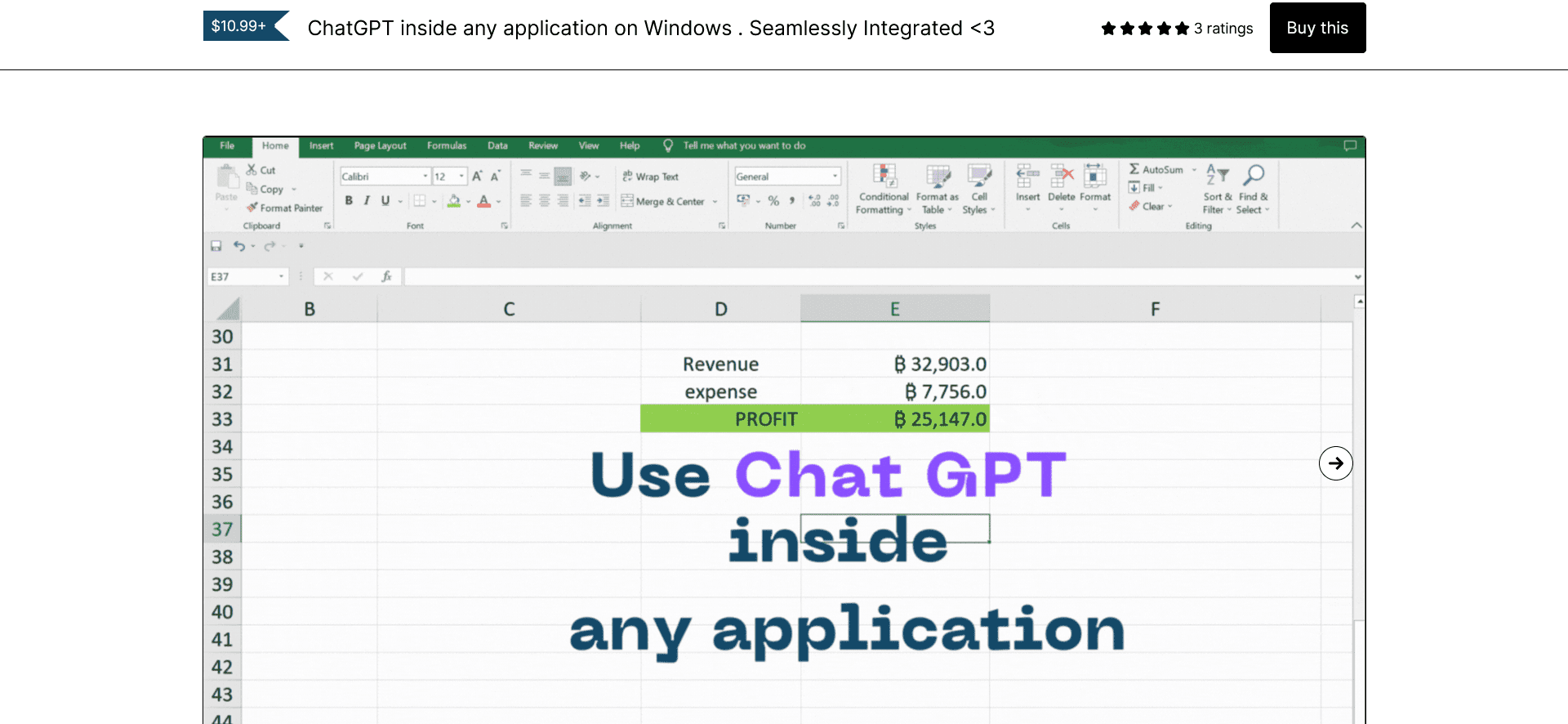
Task: Click the Borders icon in Font group
Action: pyautogui.click(x=420, y=201)
